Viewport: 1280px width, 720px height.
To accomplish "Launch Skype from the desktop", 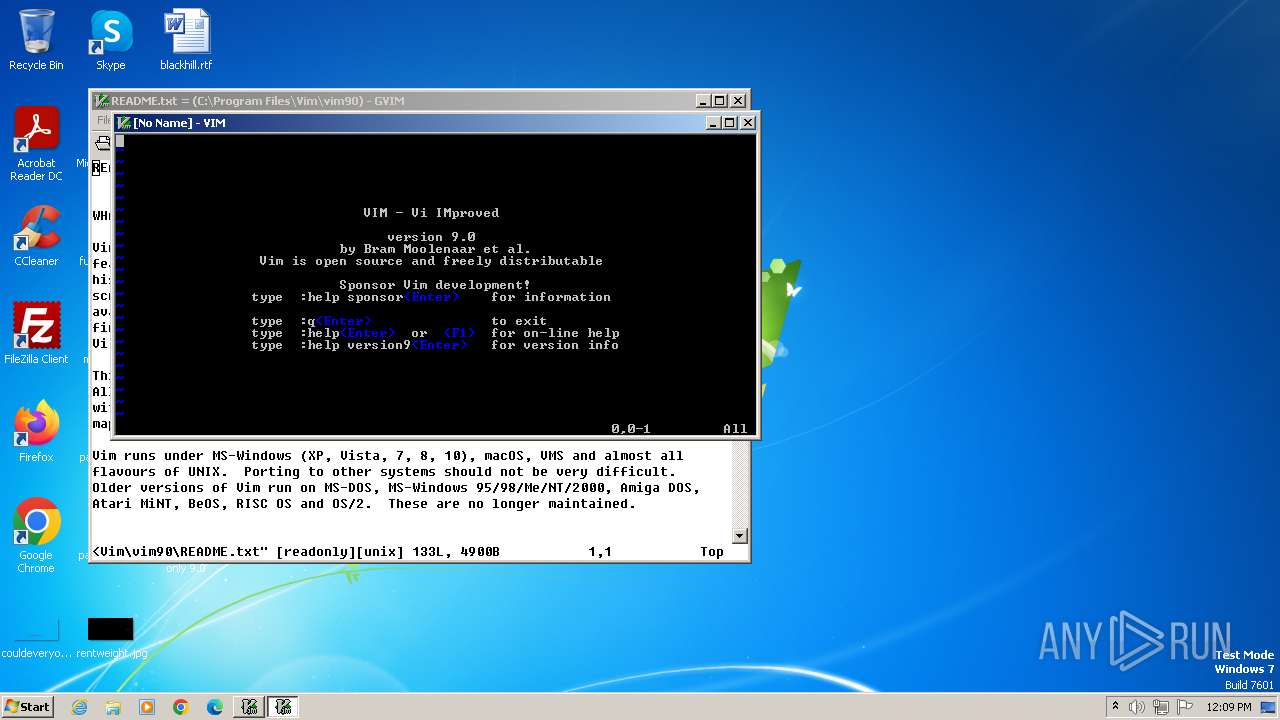I will pyautogui.click(x=110, y=40).
